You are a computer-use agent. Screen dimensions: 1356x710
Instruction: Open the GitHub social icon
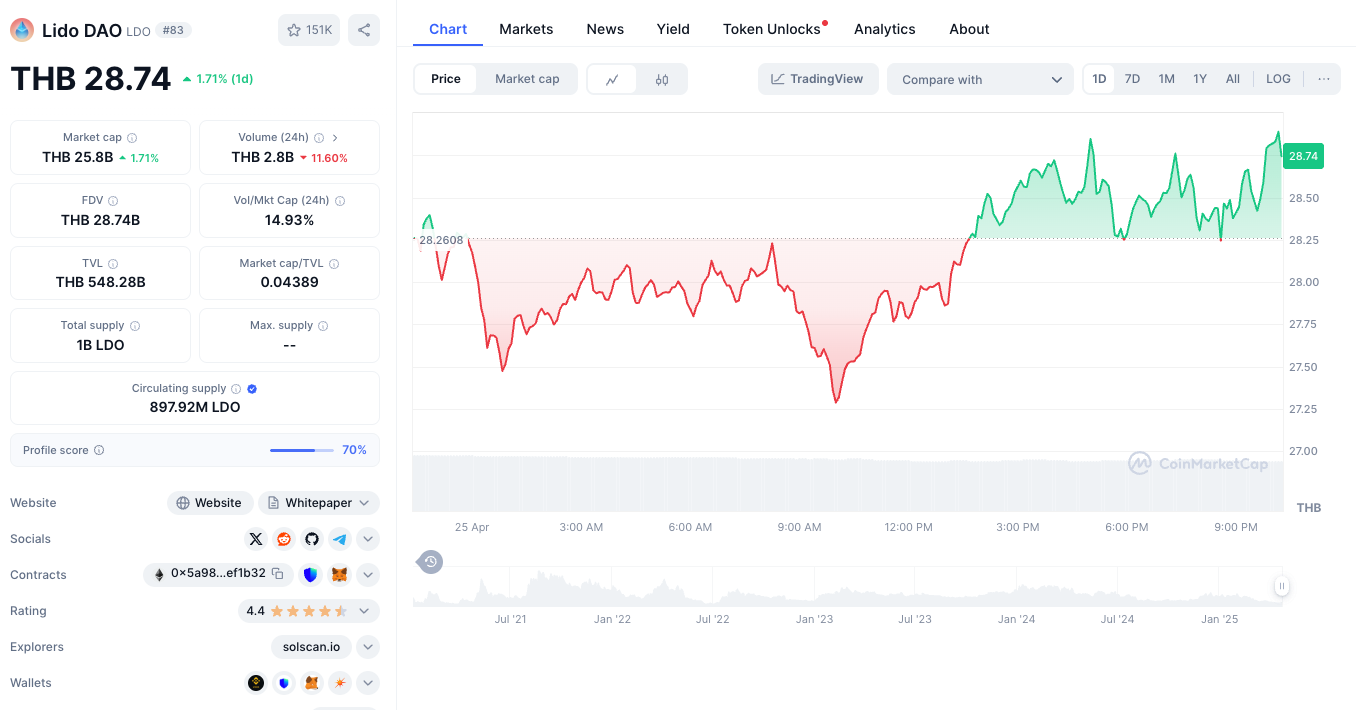(312, 539)
